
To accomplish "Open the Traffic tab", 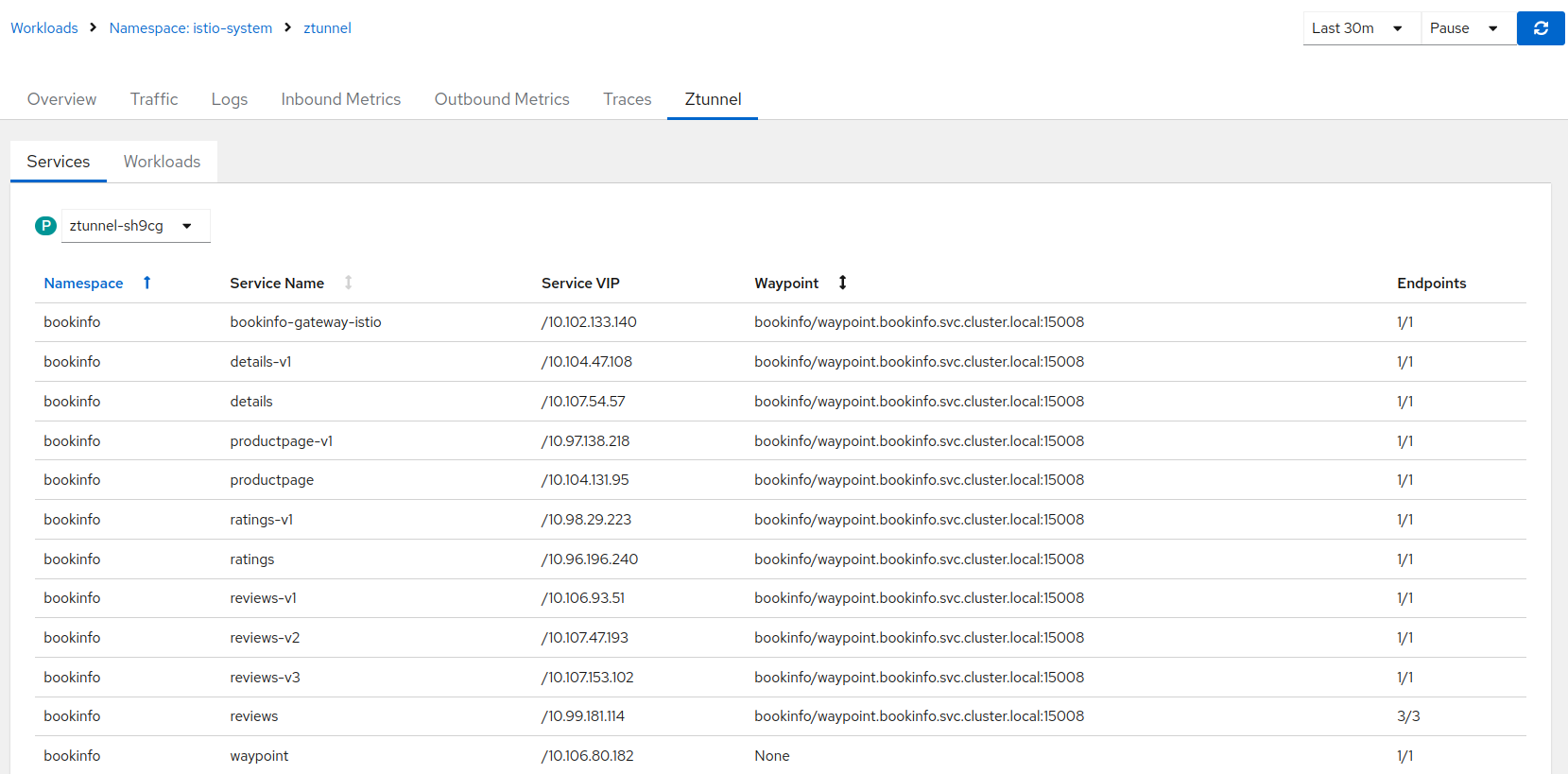I will (154, 99).
